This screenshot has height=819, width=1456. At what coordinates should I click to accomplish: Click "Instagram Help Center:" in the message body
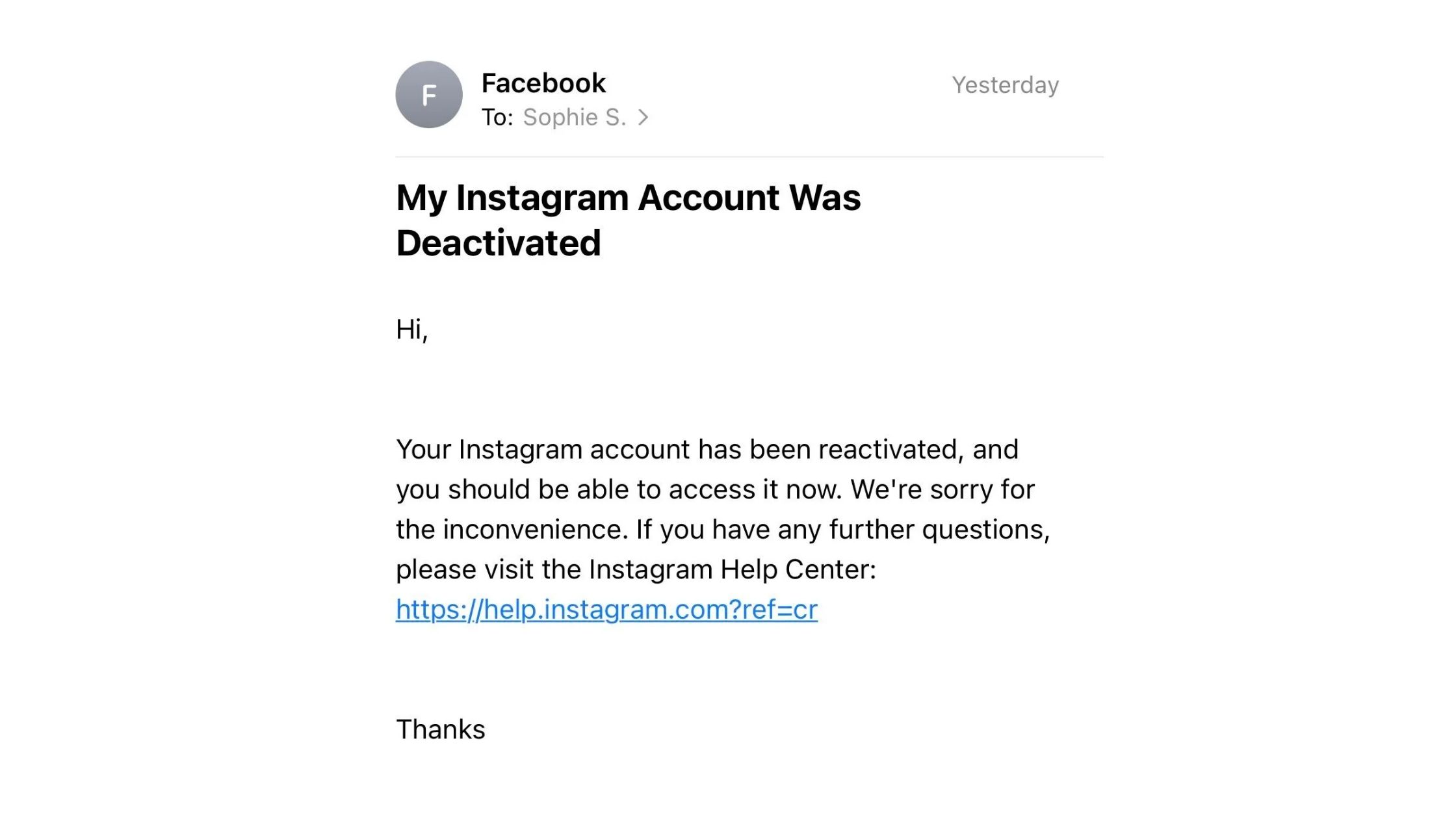[x=733, y=570]
